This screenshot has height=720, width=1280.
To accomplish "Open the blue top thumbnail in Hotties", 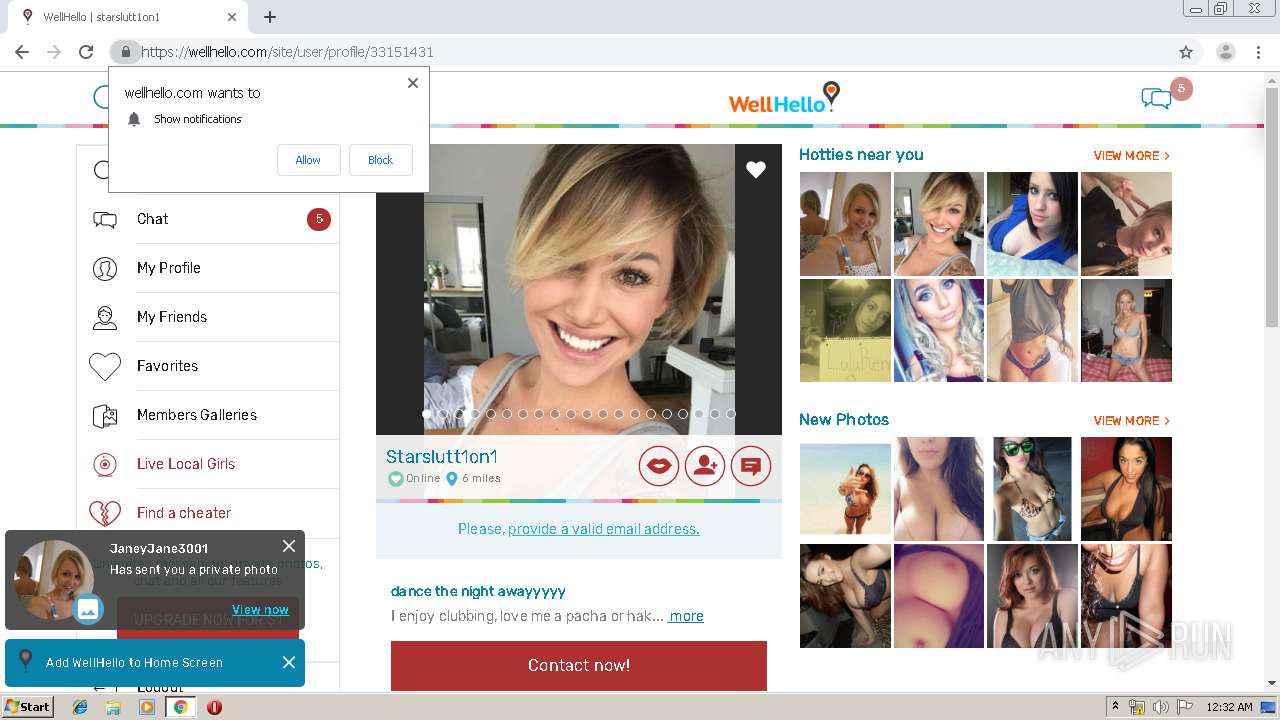I will click(1032, 224).
